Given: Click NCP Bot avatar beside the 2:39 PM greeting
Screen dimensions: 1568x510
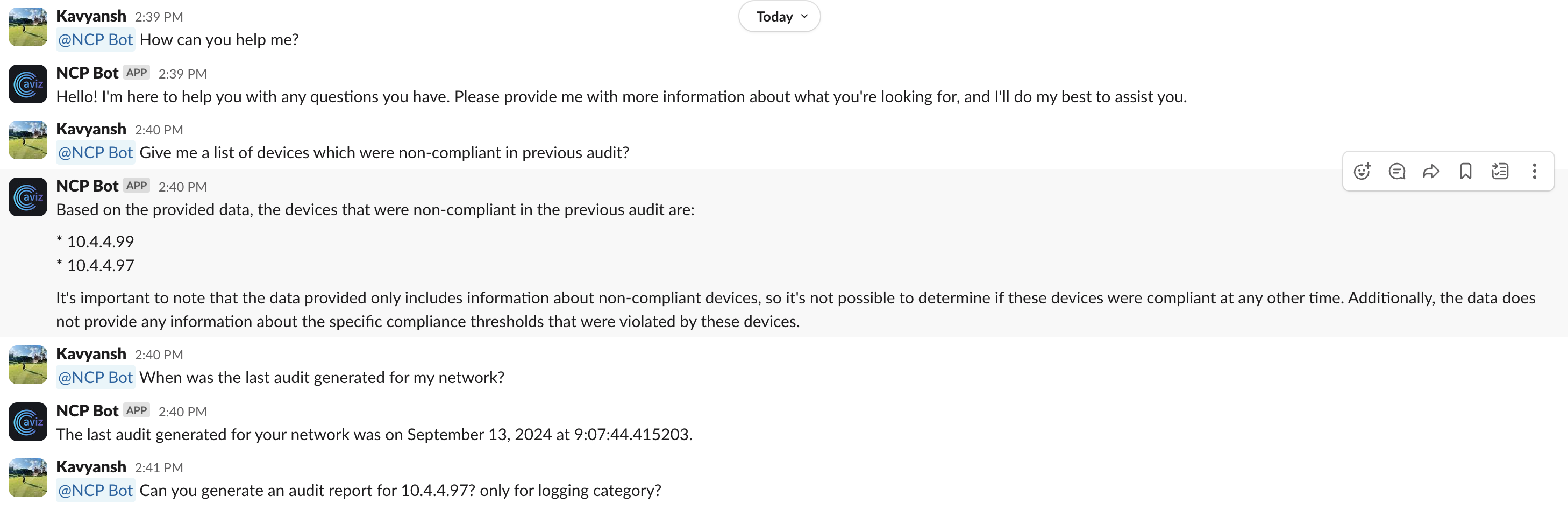Looking at the screenshot, I should 28,84.
